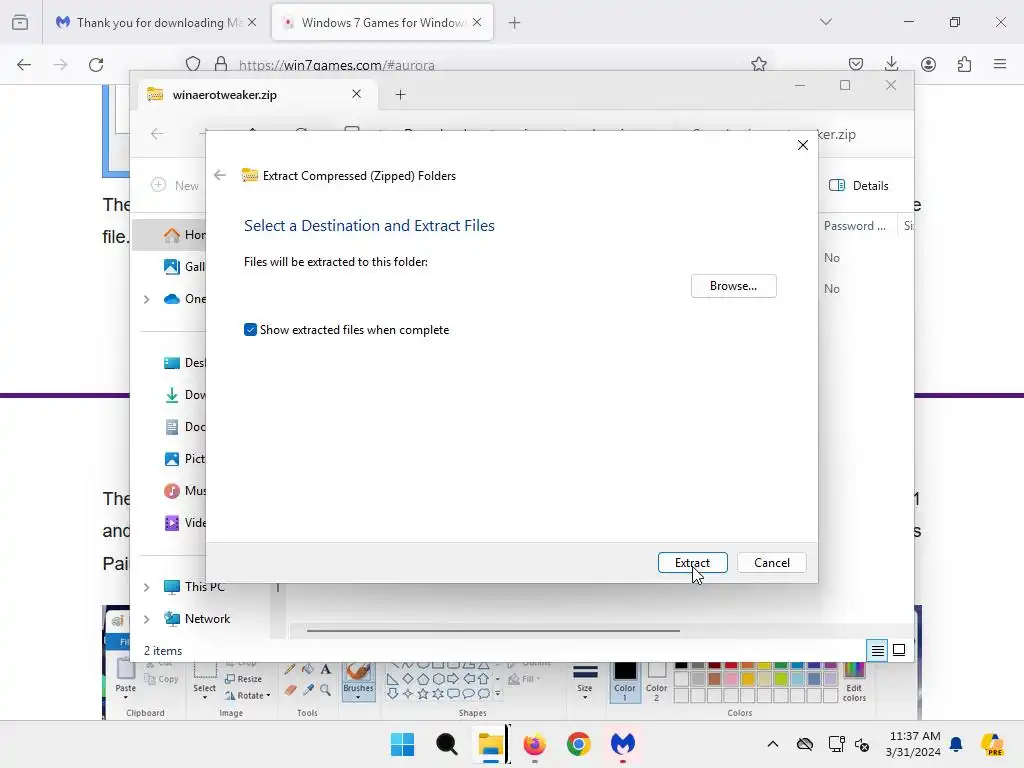Switch to the Thank you for downloading tab
This screenshot has height=768, width=1024.
156,22
